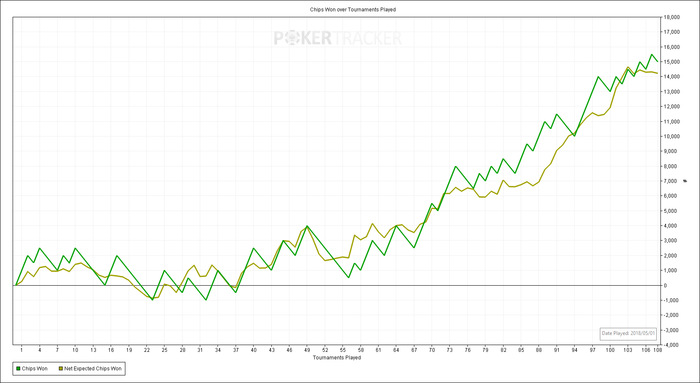The width and height of the screenshot is (700, 383).
Task: Click the 10,000 y-axis label
Action: 672,136
